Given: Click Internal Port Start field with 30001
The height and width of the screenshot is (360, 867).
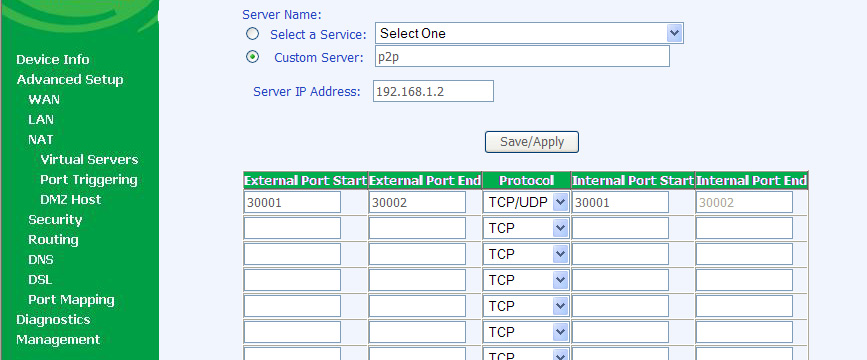Looking at the screenshot, I should 620,202.
